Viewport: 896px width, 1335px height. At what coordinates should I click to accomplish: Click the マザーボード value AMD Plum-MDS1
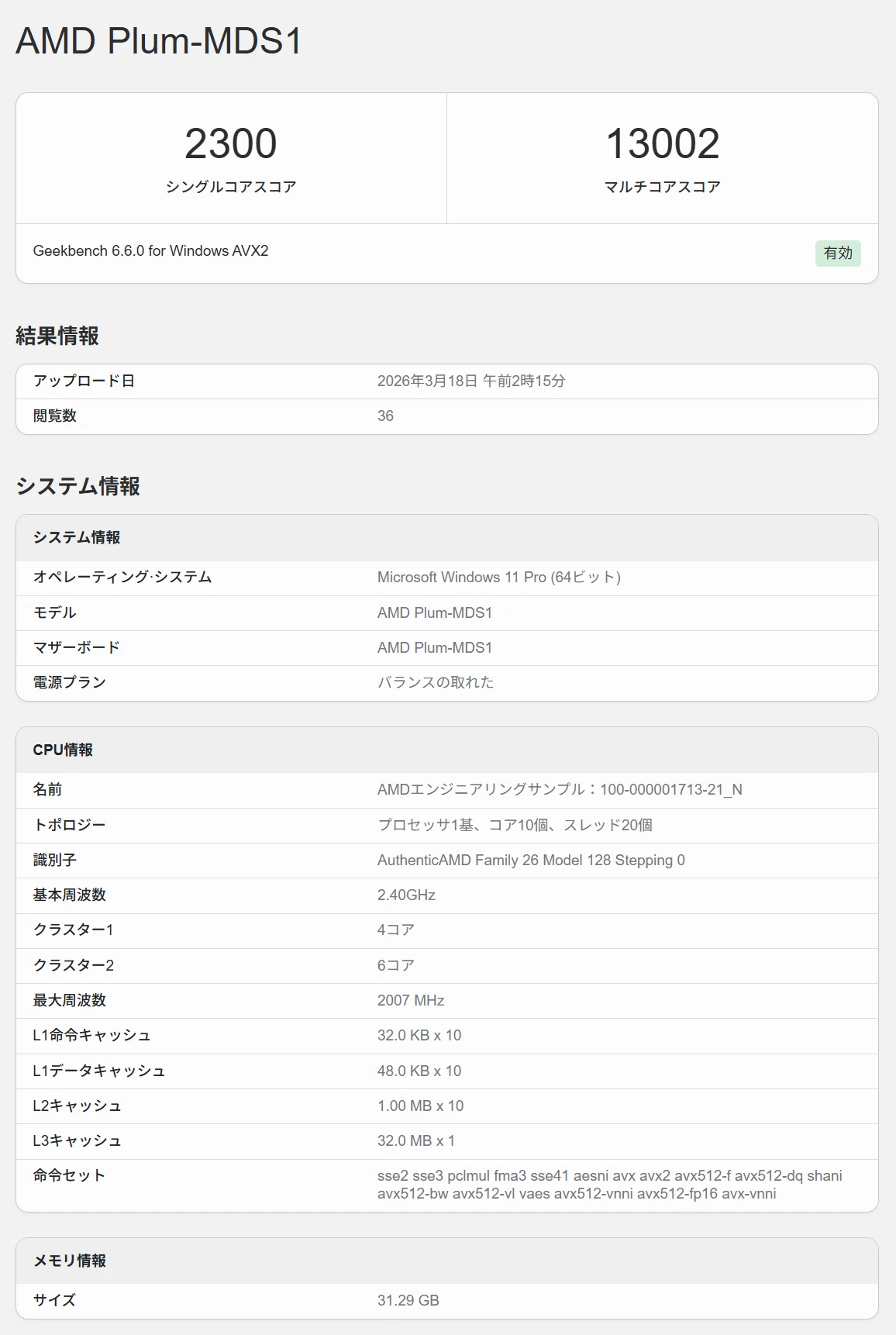435,647
